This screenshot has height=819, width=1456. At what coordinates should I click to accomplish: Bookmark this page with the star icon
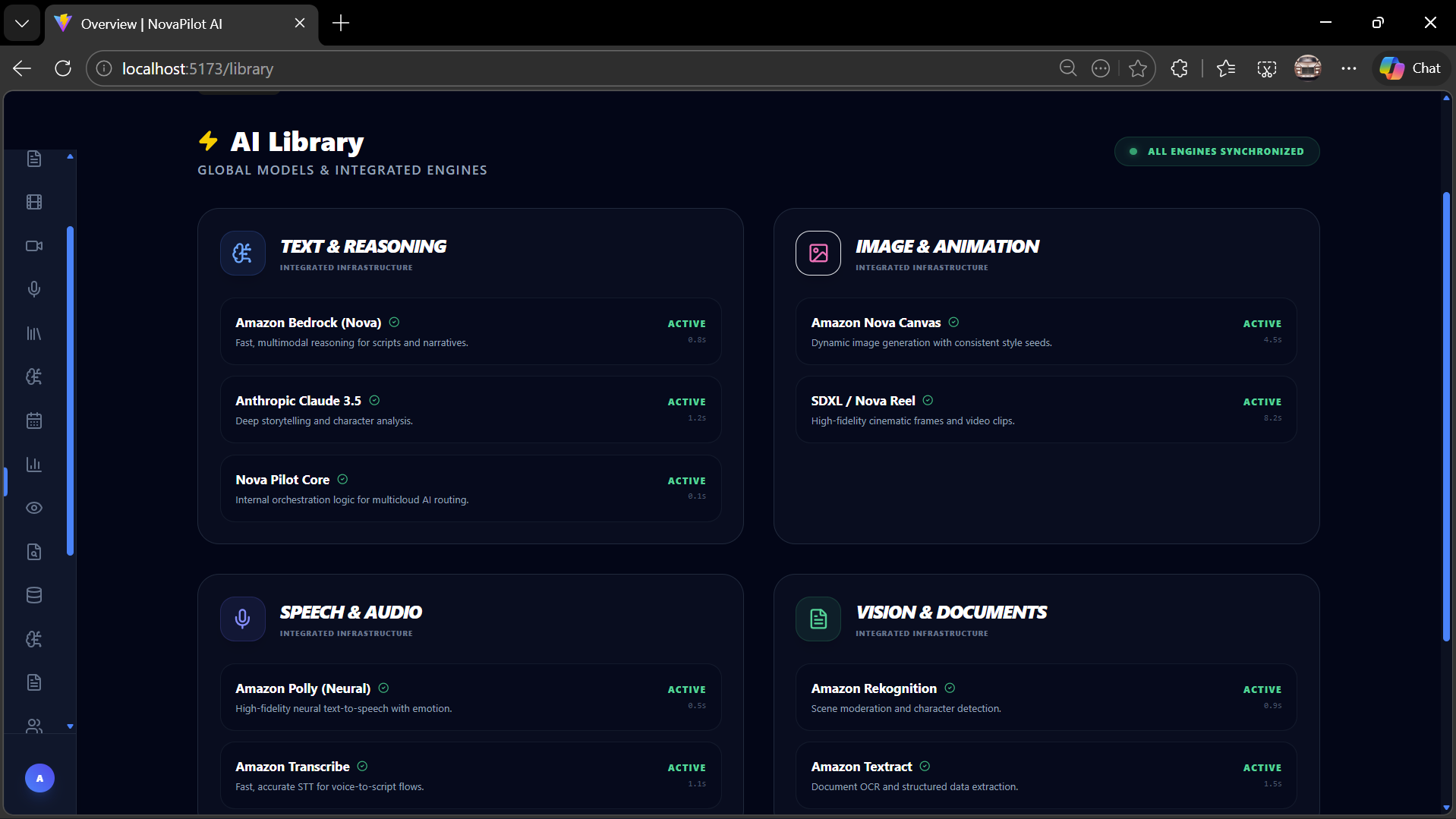[x=1137, y=68]
